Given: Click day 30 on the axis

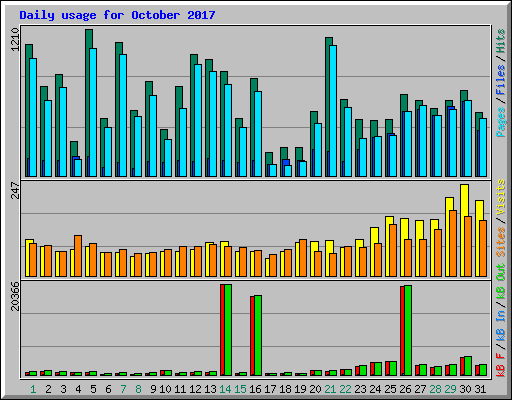Looking at the screenshot, I should pyautogui.click(x=465, y=389).
